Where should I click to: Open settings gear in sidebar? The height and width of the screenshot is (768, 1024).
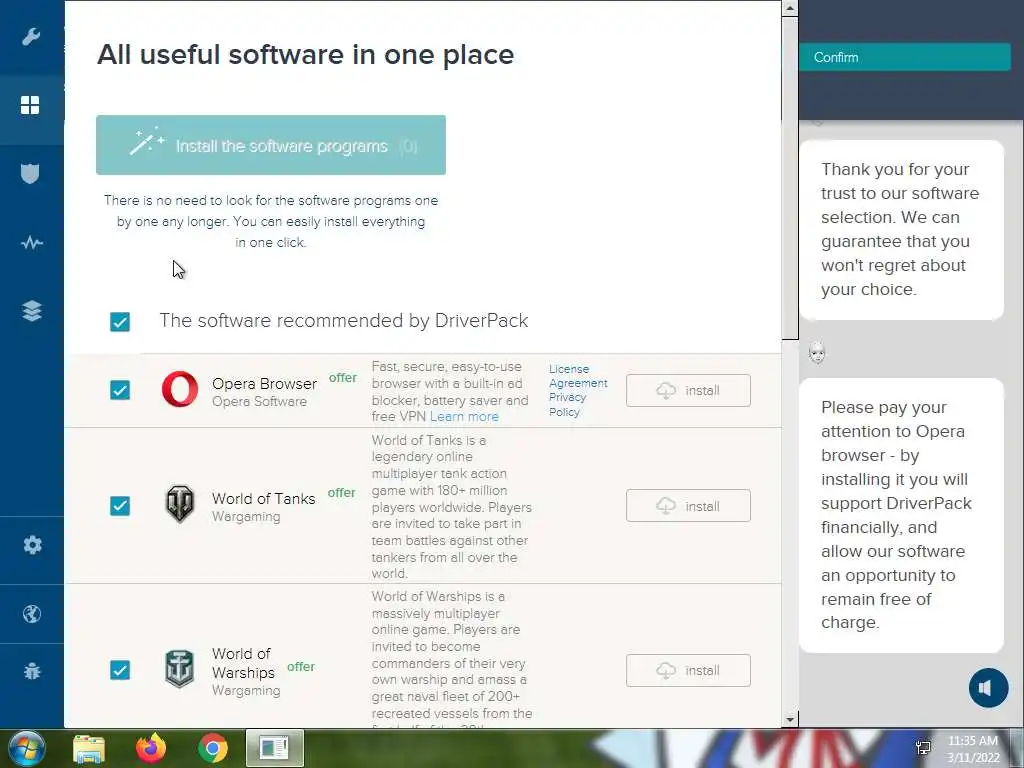pos(32,545)
